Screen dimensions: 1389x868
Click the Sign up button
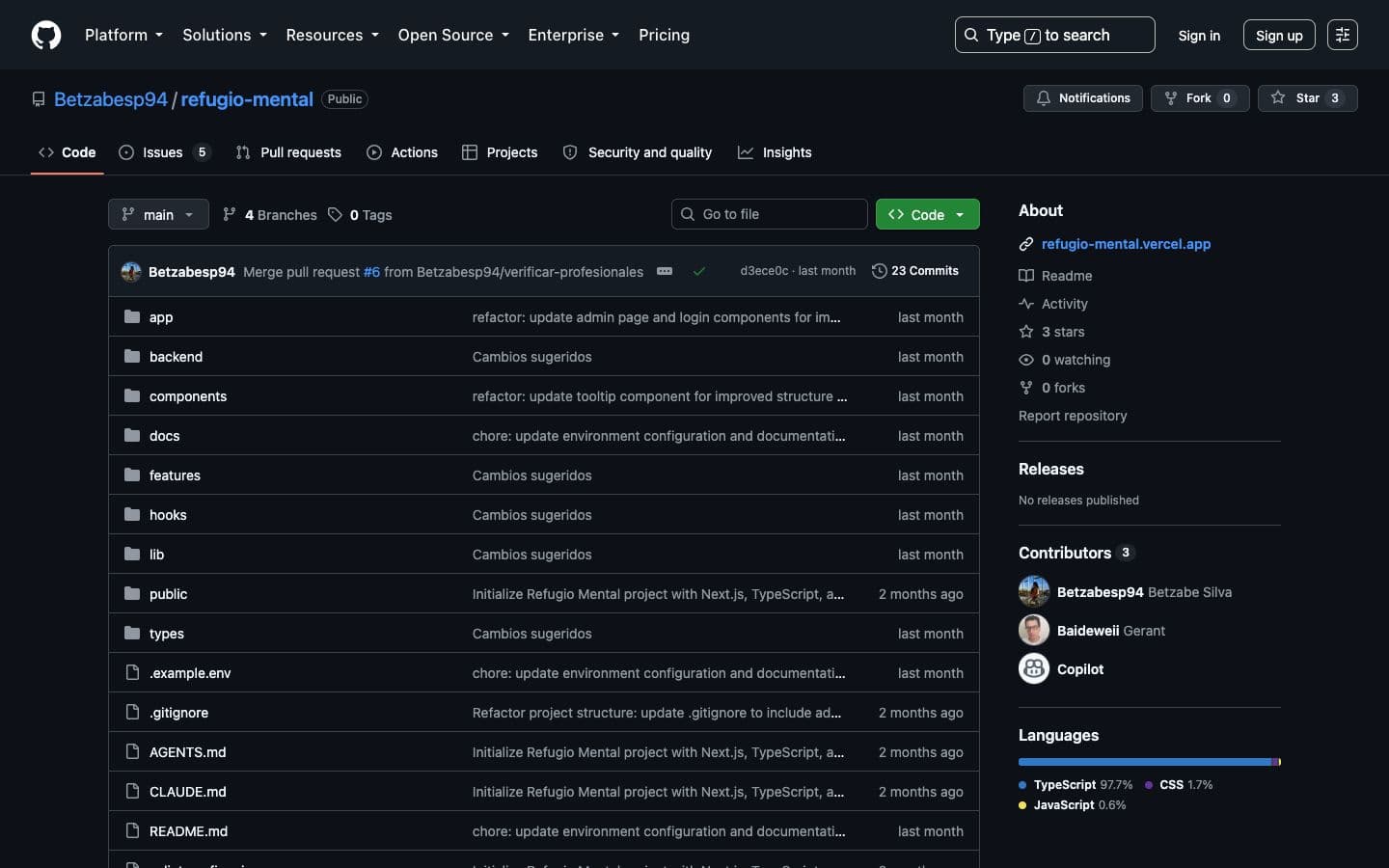tap(1279, 36)
